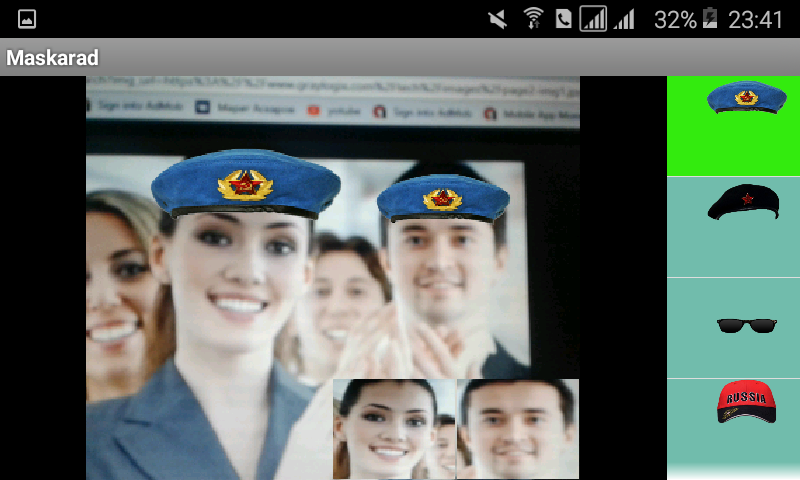Image resolution: width=800 pixels, height=480 pixels.
Task: Choose the black beret with red star
Action: [743, 202]
